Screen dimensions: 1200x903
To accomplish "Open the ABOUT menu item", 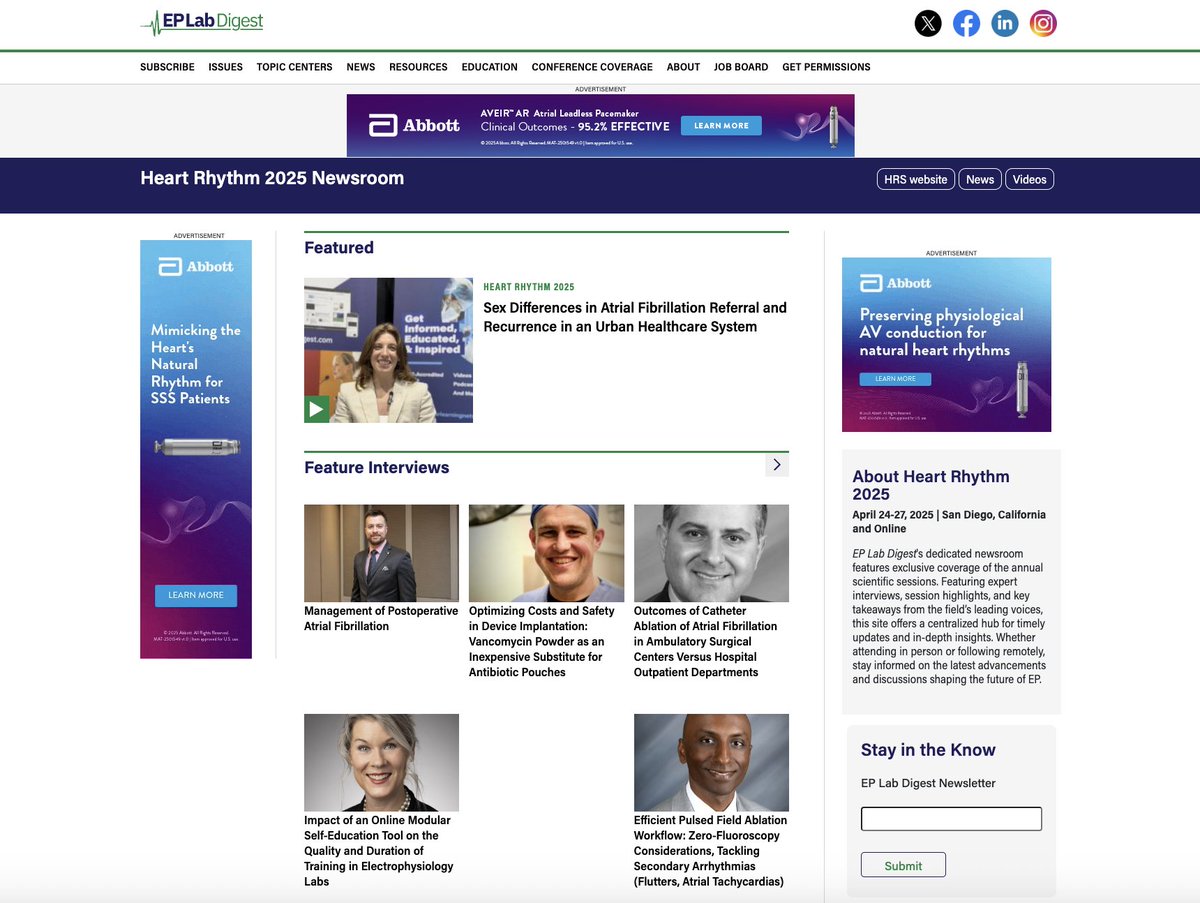I will point(683,67).
